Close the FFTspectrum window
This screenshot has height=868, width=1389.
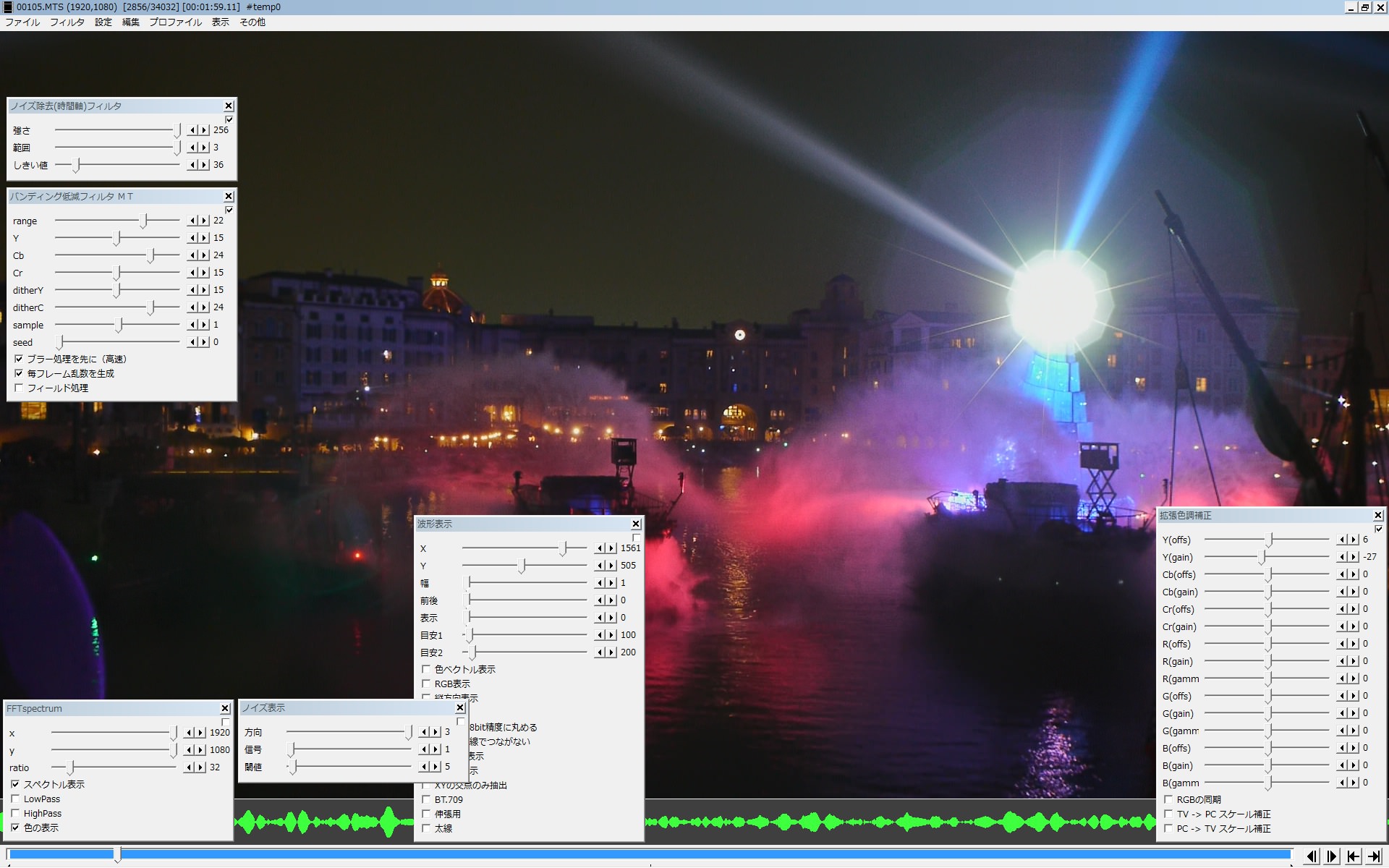[x=225, y=708]
